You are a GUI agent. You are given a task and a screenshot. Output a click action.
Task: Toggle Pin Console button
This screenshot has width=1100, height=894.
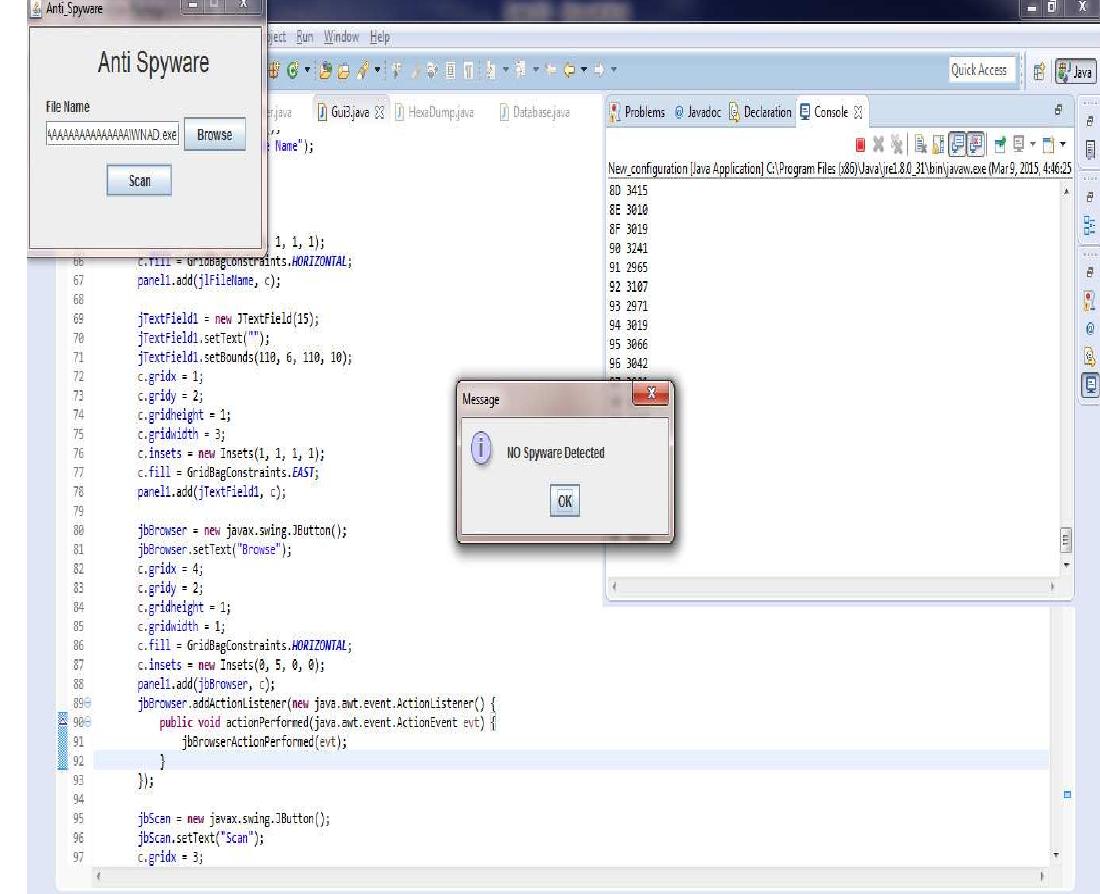tap(1000, 145)
